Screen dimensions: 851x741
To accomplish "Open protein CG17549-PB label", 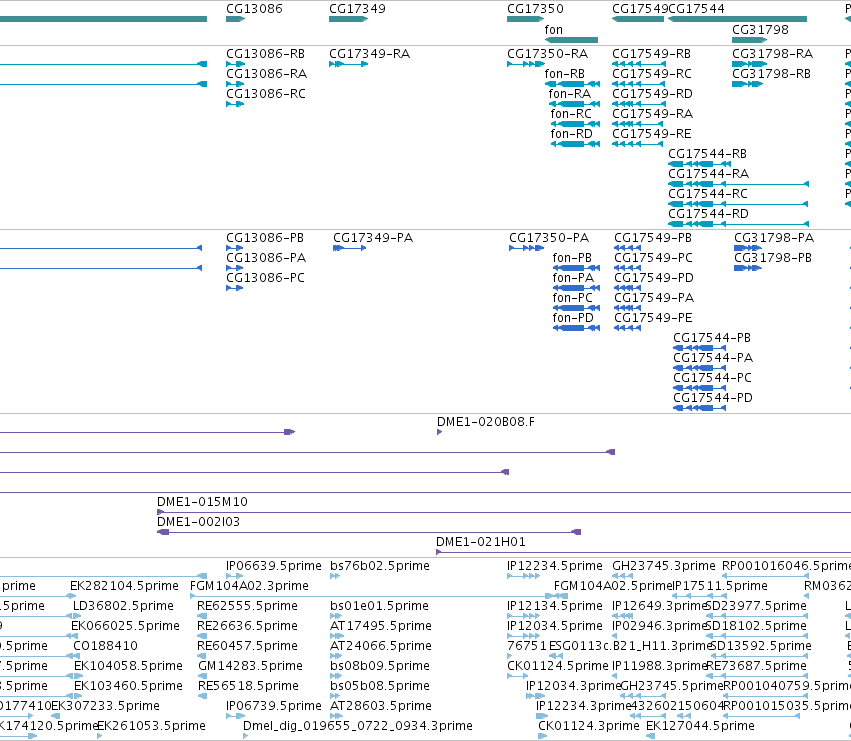I will pyautogui.click(x=653, y=238).
